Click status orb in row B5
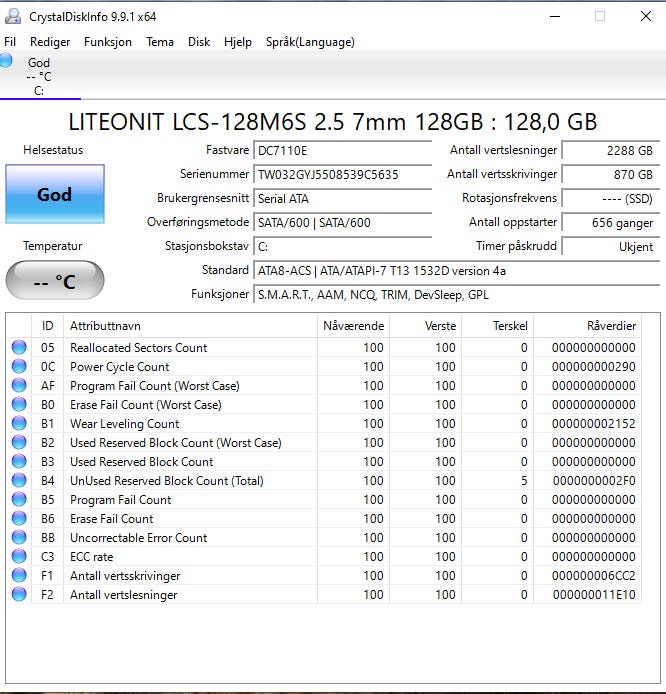Screen dimensions: 666x694 19,499
